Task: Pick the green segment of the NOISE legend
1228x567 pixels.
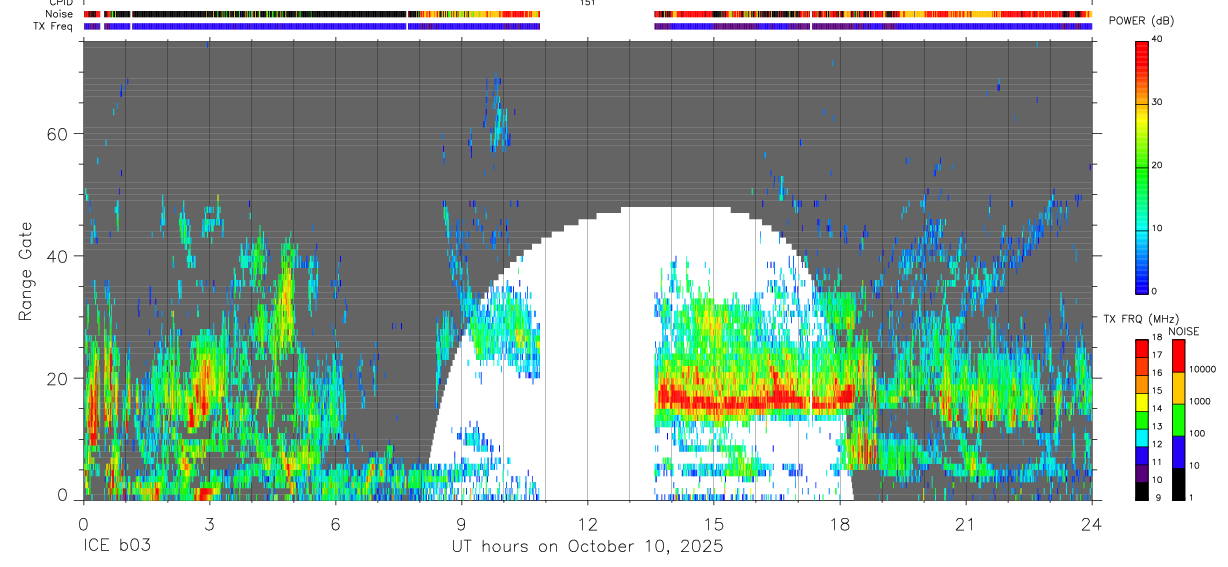Action: [1178, 419]
